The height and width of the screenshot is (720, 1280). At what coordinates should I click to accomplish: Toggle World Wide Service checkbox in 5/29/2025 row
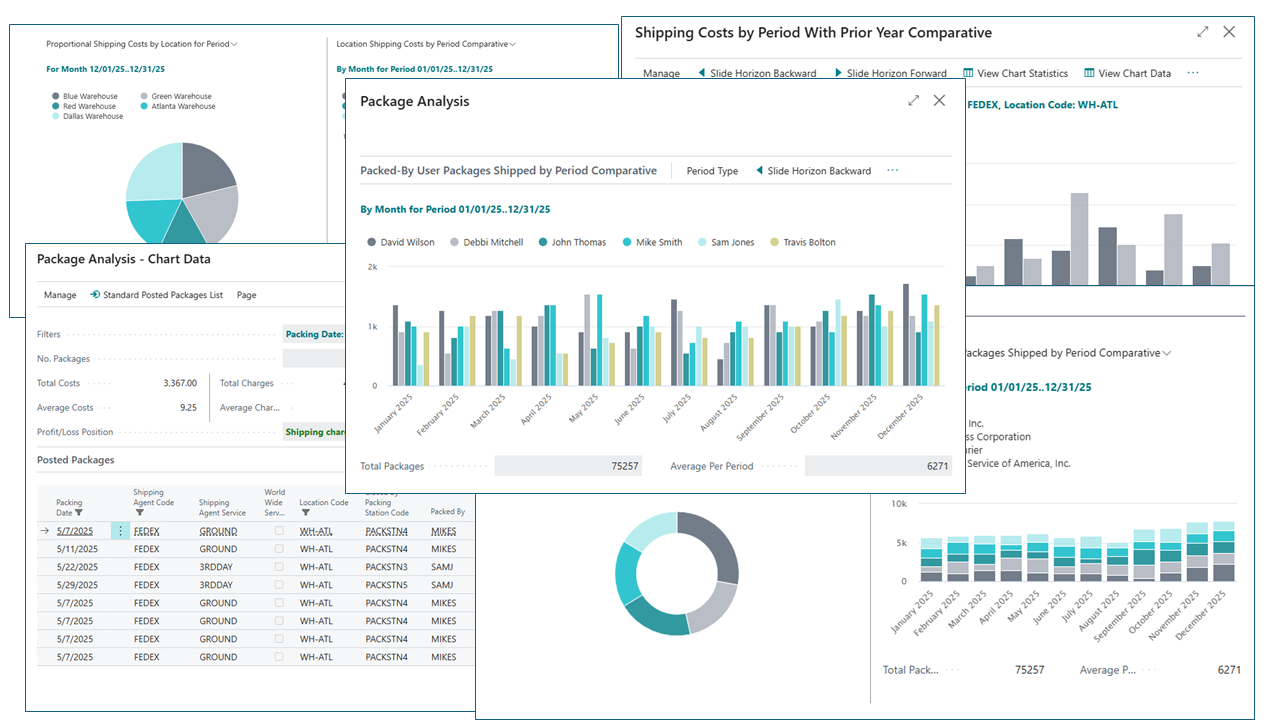[x=279, y=585]
